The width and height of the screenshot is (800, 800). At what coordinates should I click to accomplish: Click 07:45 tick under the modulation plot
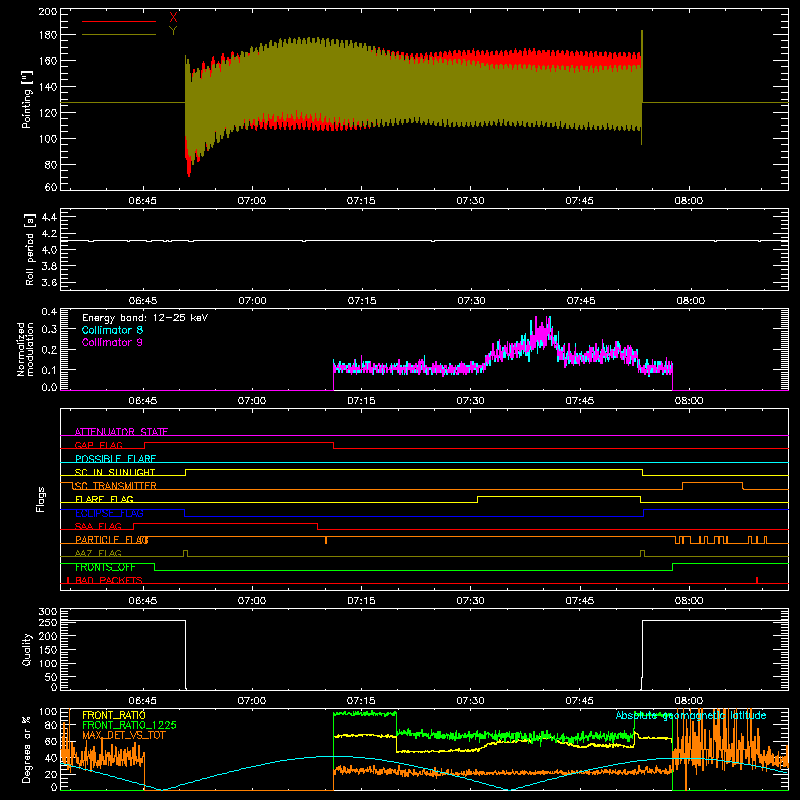pos(580,401)
